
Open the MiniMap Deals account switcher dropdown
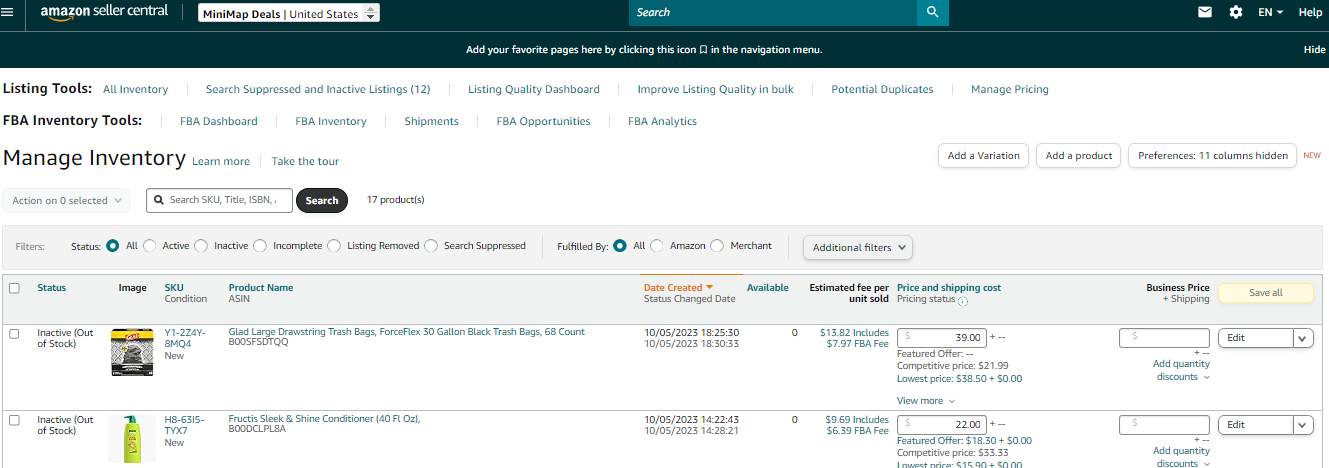(289, 13)
